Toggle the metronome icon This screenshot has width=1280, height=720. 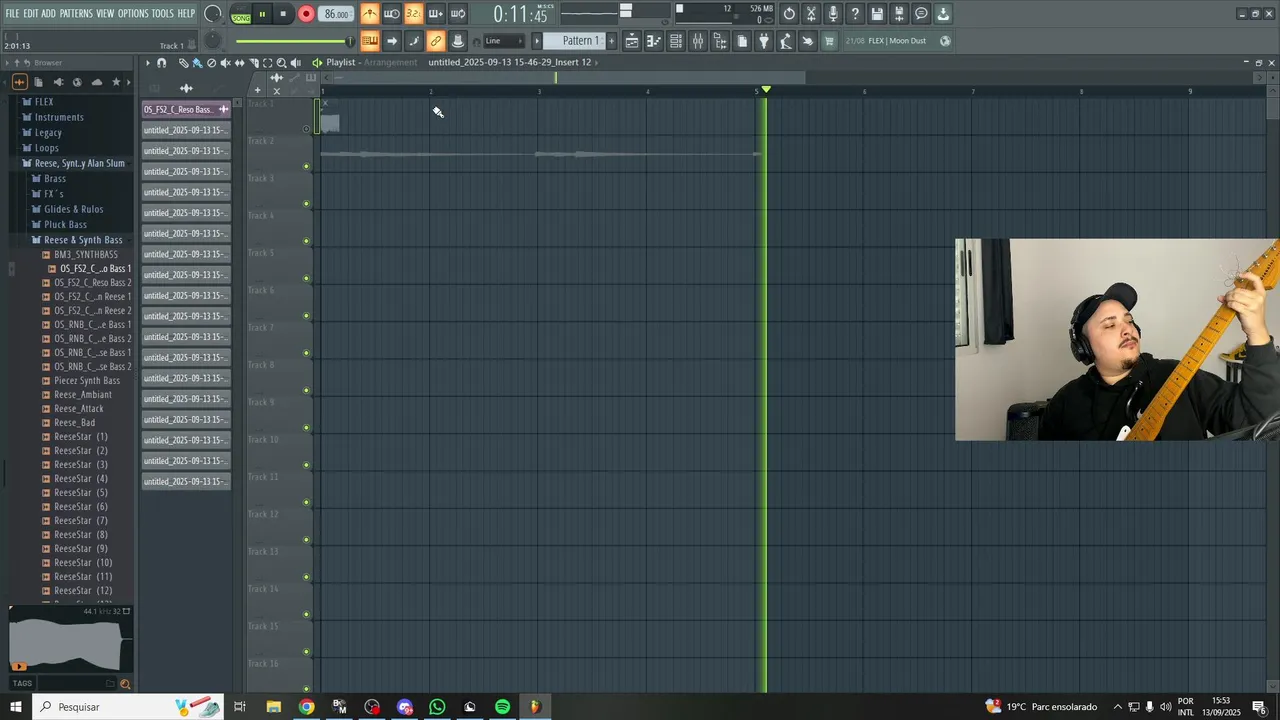tap(370, 14)
